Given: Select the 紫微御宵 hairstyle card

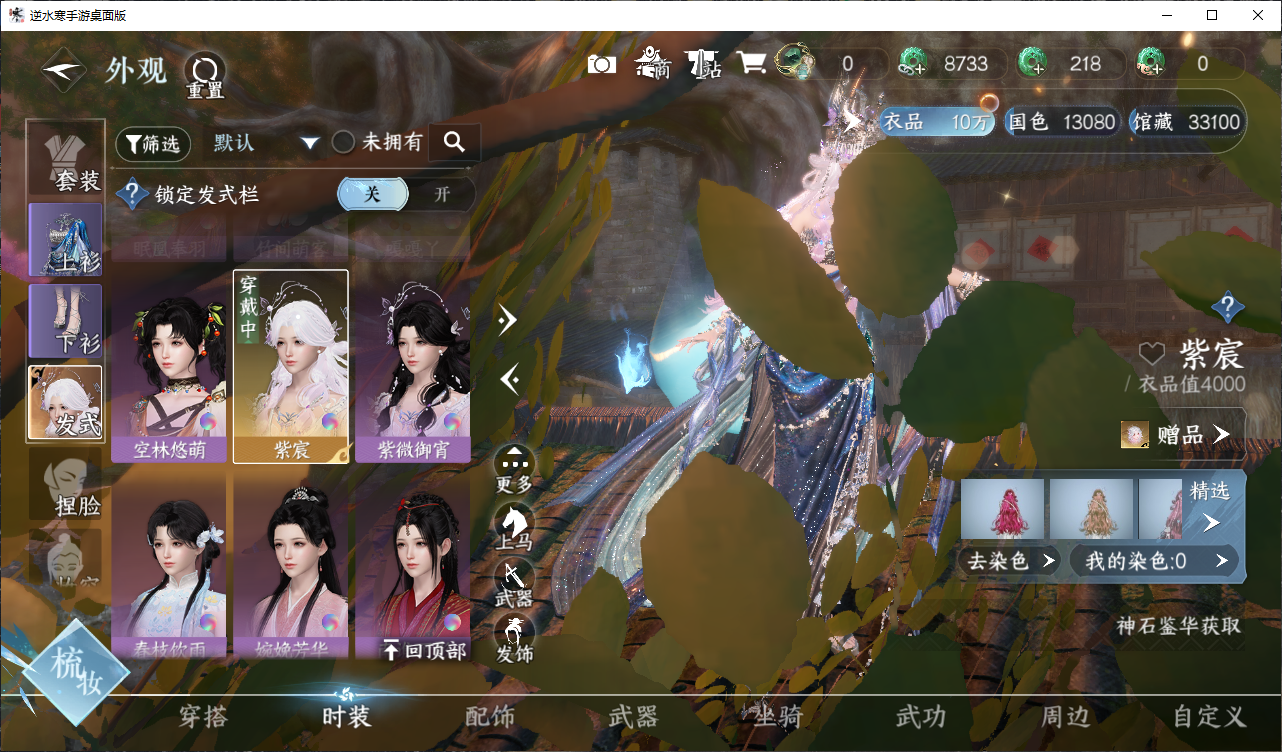Looking at the screenshot, I should pyautogui.click(x=413, y=366).
